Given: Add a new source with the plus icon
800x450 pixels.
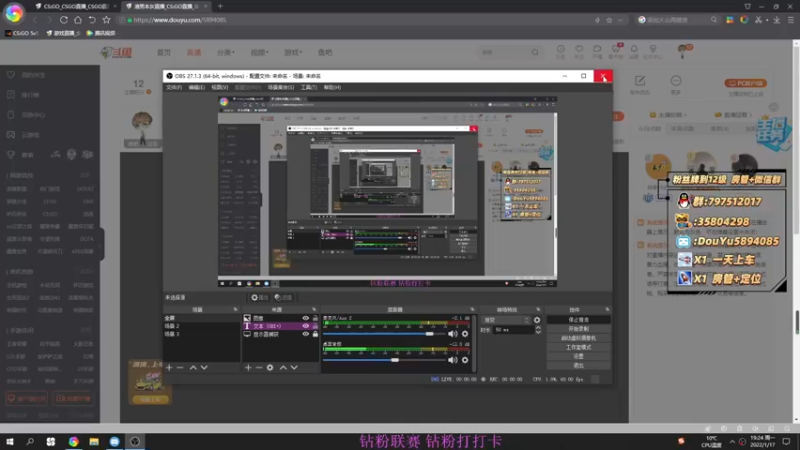Looking at the screenshot, I should 248,367.
